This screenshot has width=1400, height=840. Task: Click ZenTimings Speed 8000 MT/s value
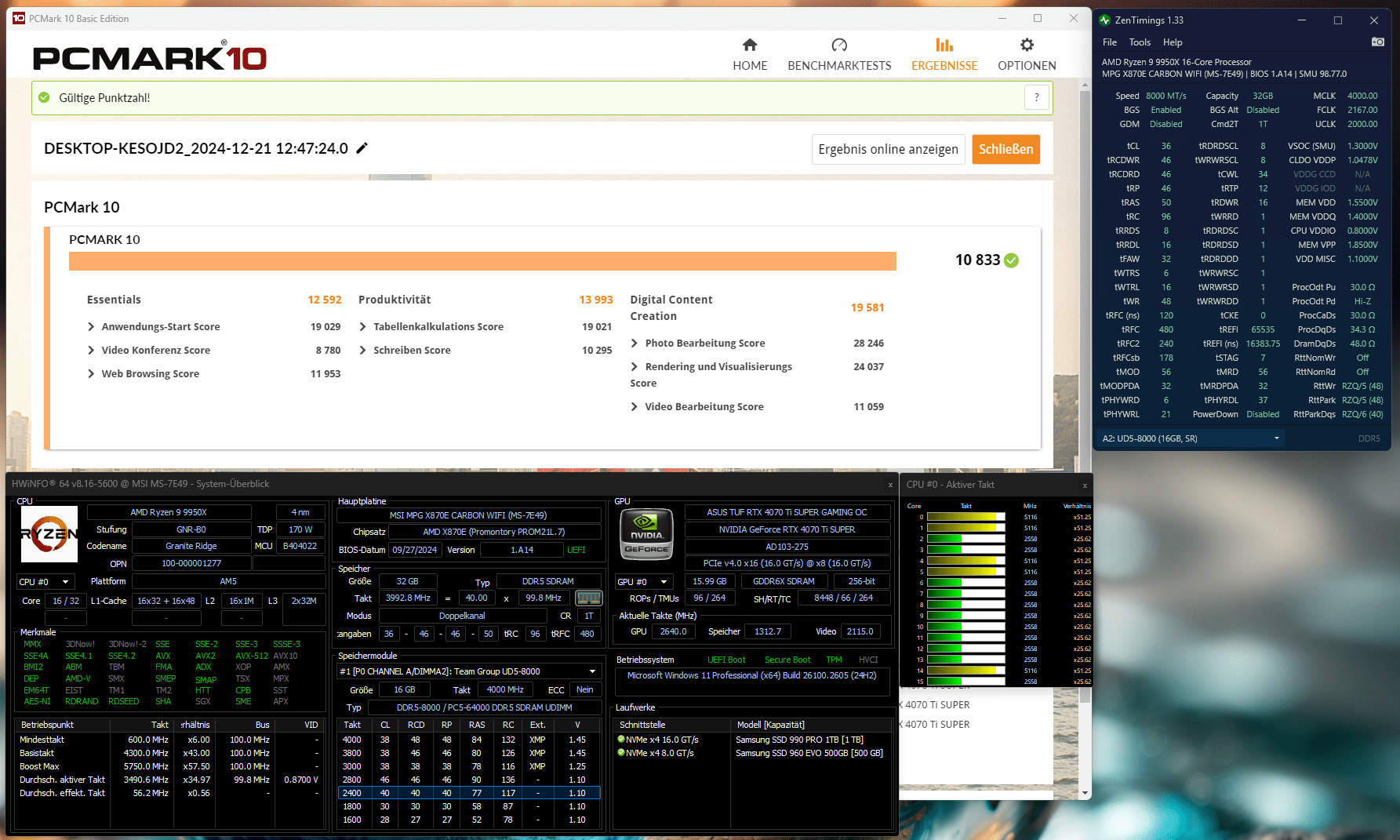[x=1165, y=96]
